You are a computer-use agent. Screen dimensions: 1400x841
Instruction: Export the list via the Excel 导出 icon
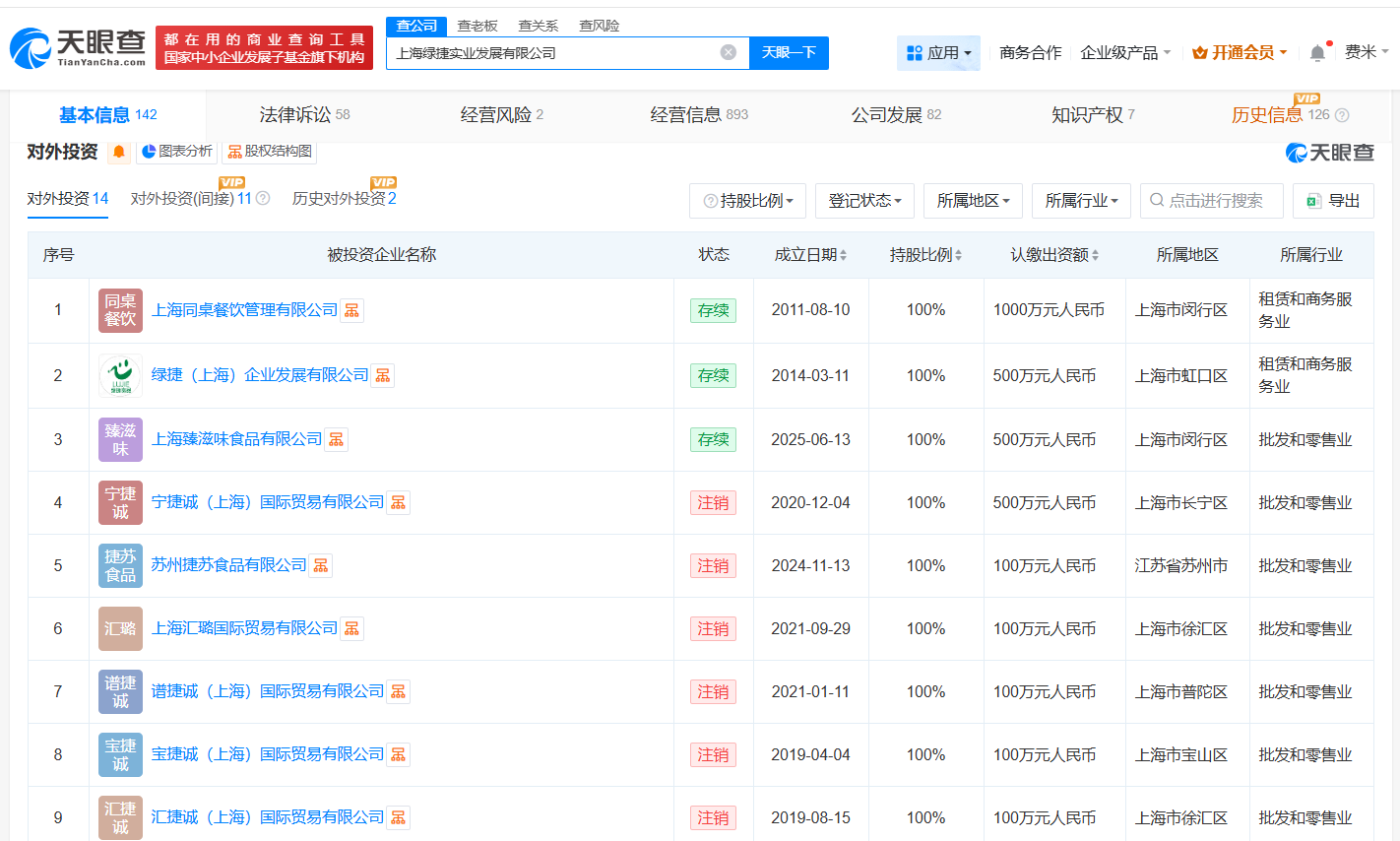click(1333, 200)
